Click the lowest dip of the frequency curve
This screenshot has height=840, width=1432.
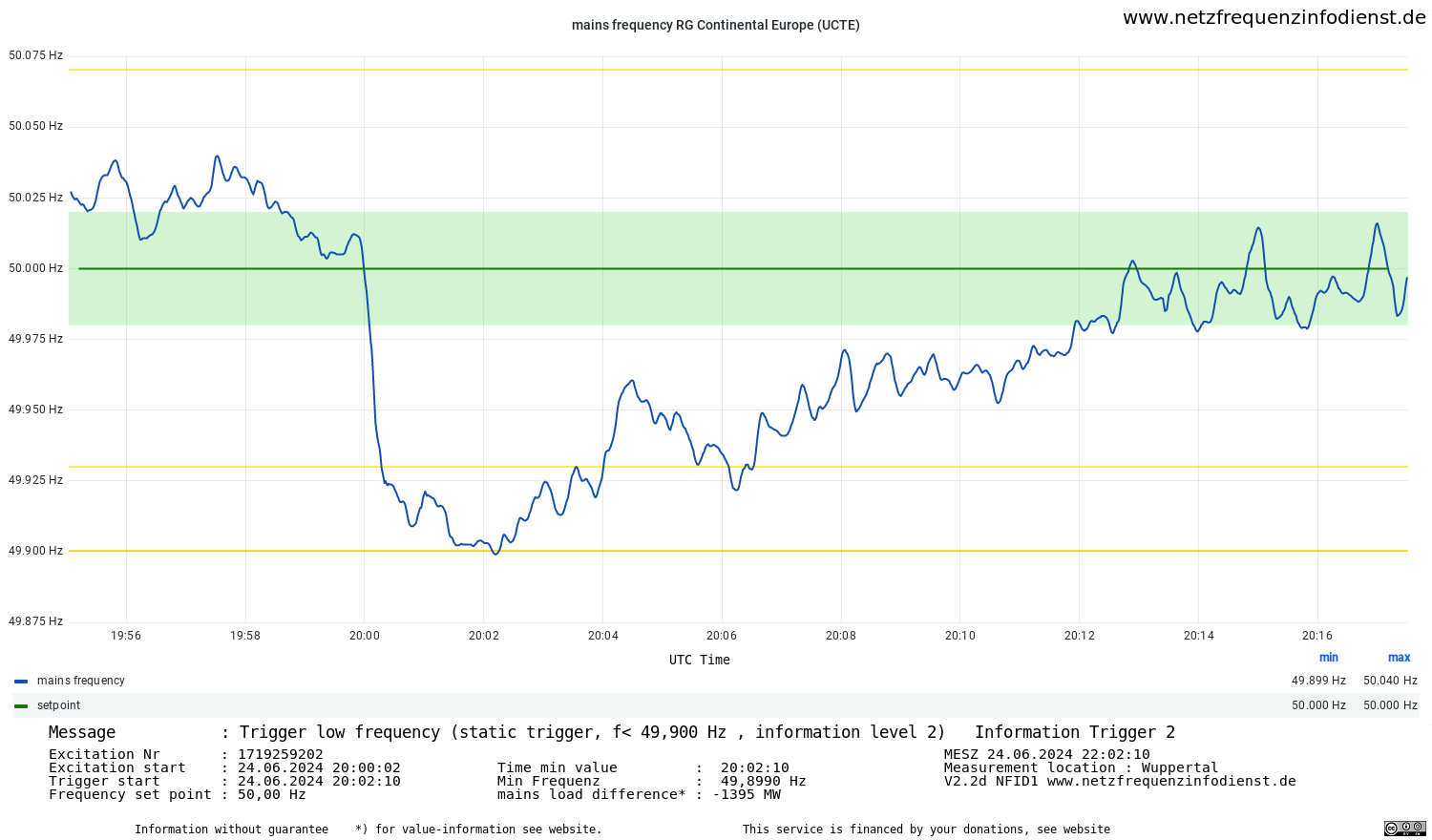[x=495, y=554]
